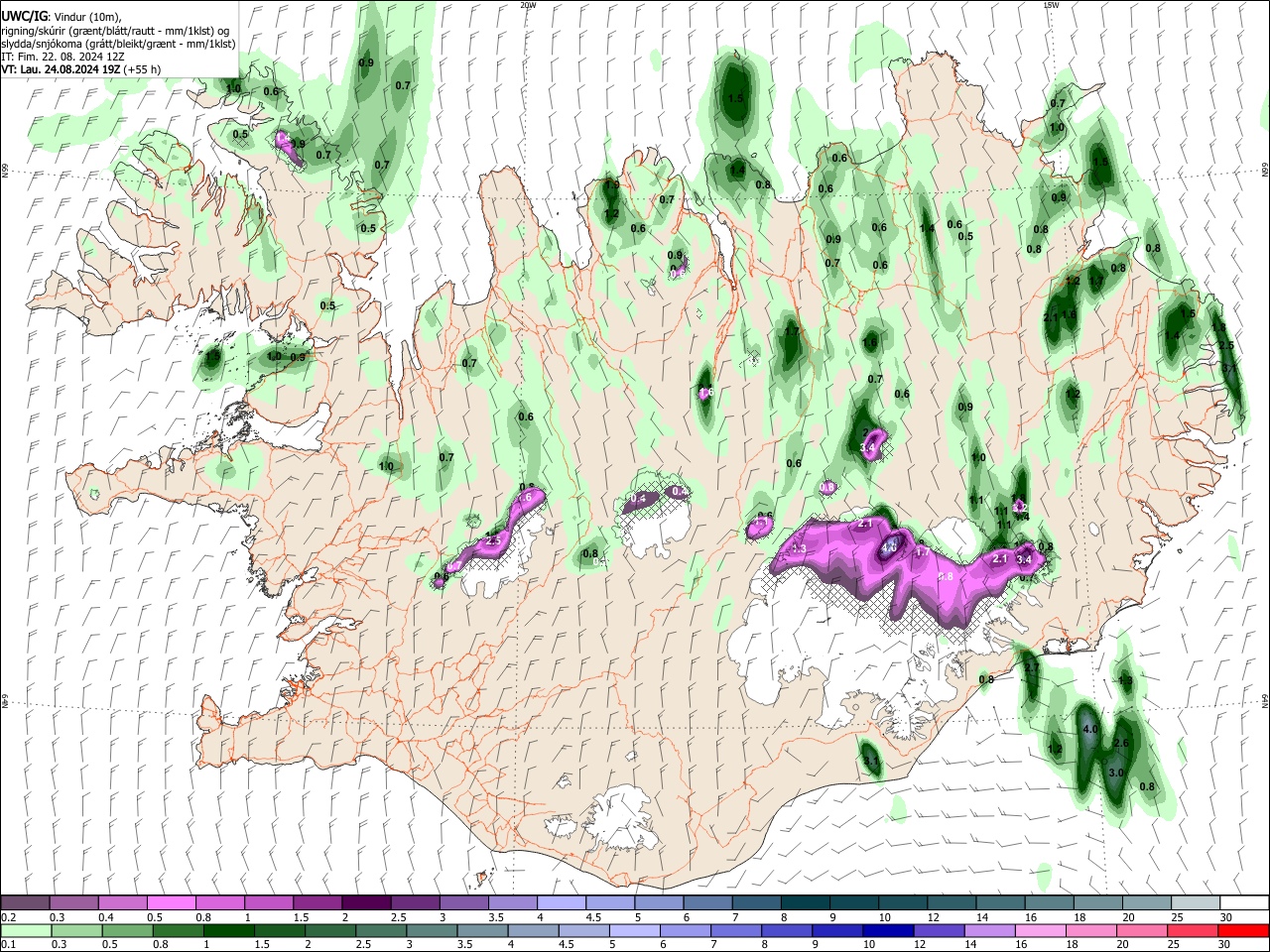Image resolution: width=1270 pixels, height=952 pixels.
Task: Select the darkest green swatch between 1 and 1.5
Action: pyautogui.click(x=230, y=930)
